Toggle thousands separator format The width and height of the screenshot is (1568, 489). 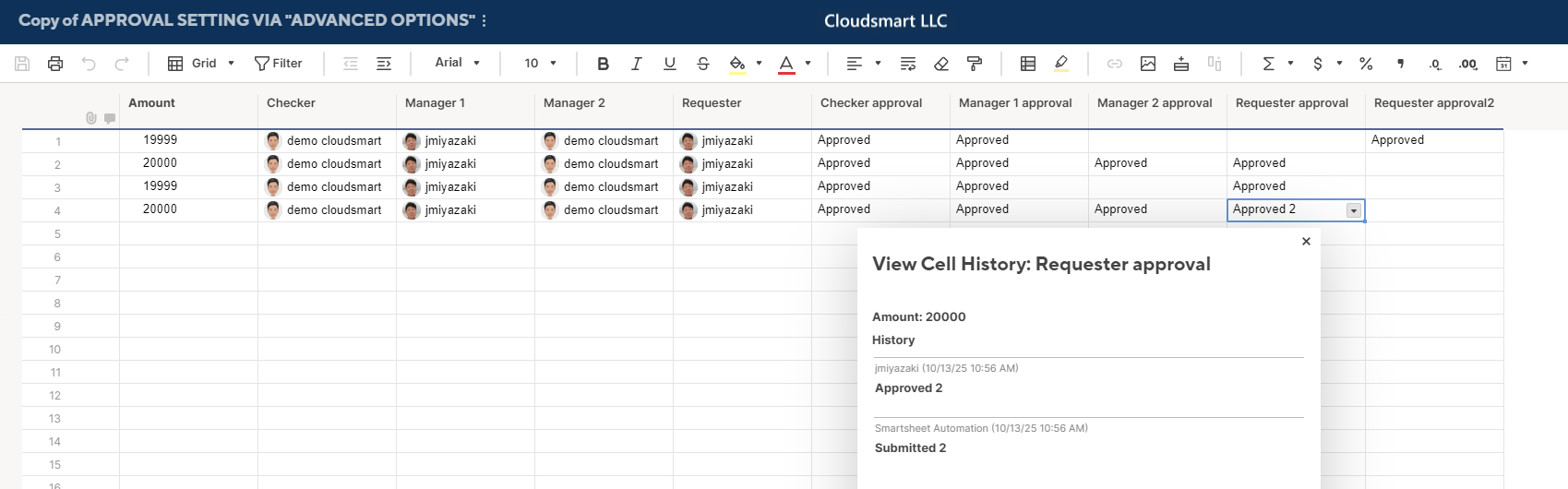tap(1401, 64)
